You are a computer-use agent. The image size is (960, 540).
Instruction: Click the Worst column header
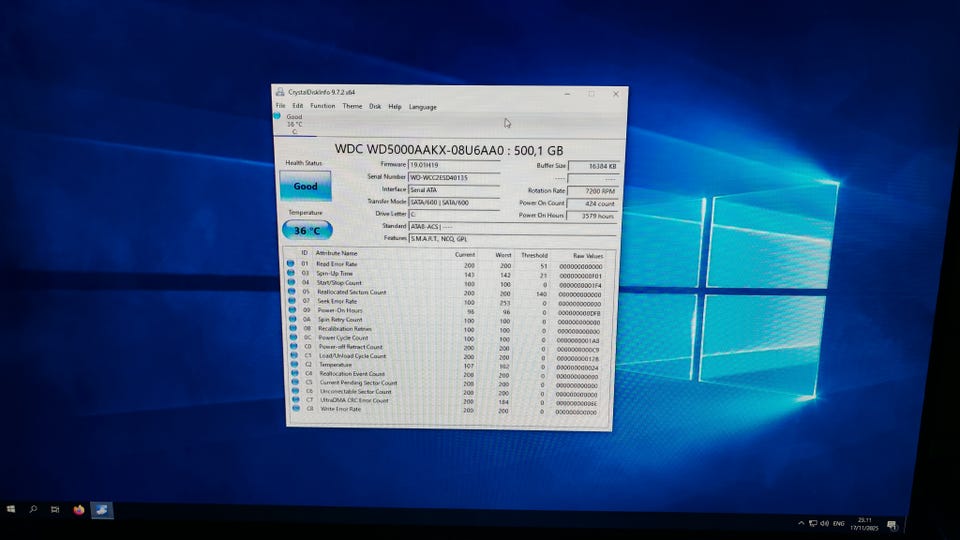point(503,255)
